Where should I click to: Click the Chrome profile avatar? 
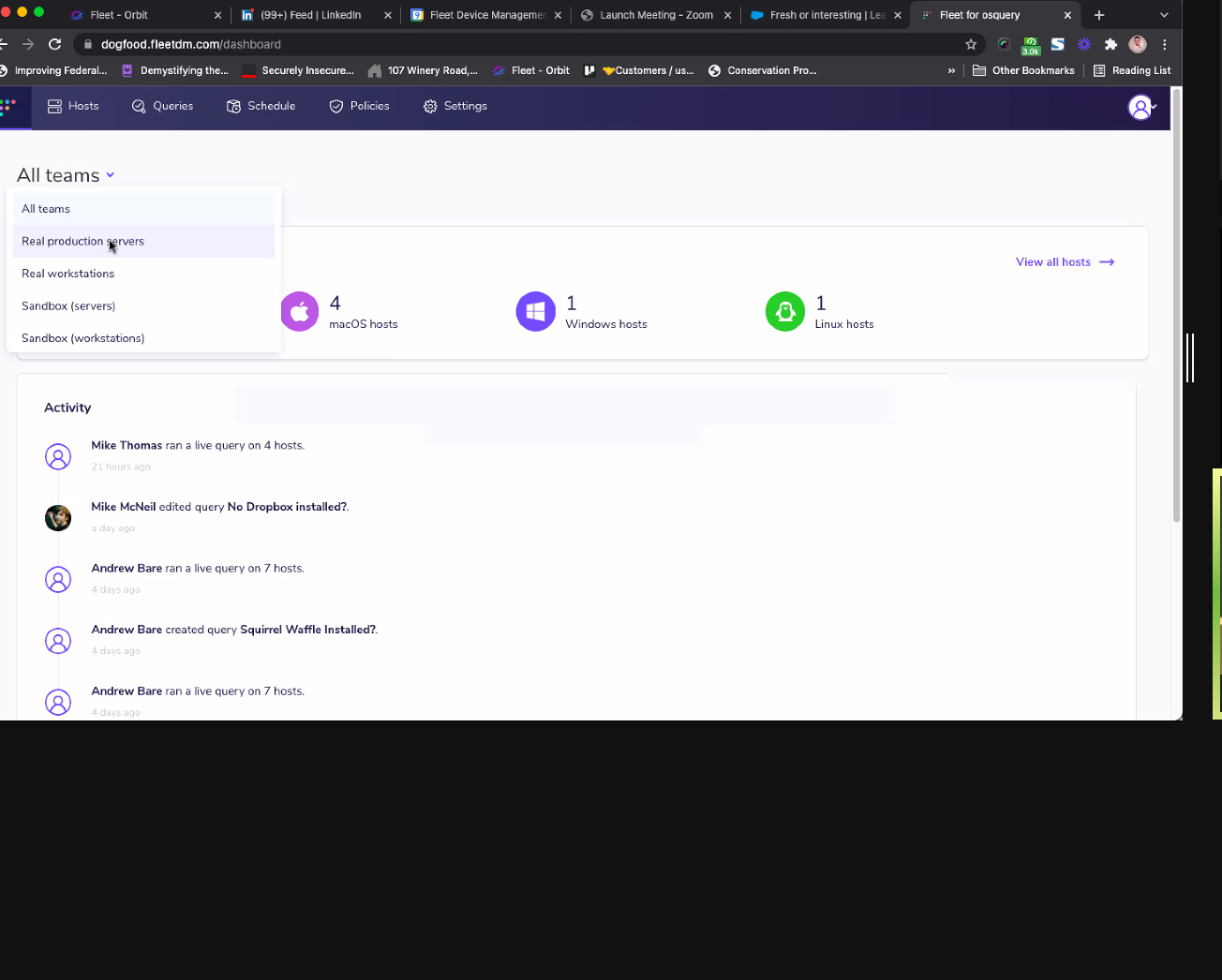[x=1138, y=44]
